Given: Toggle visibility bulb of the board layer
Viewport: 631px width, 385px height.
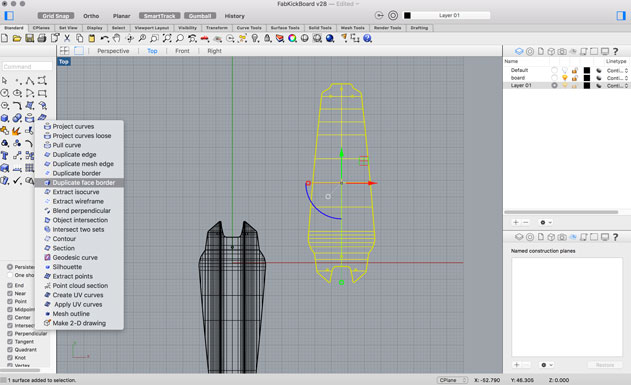Looking at the screenshot, I should [x=565, y=78].
